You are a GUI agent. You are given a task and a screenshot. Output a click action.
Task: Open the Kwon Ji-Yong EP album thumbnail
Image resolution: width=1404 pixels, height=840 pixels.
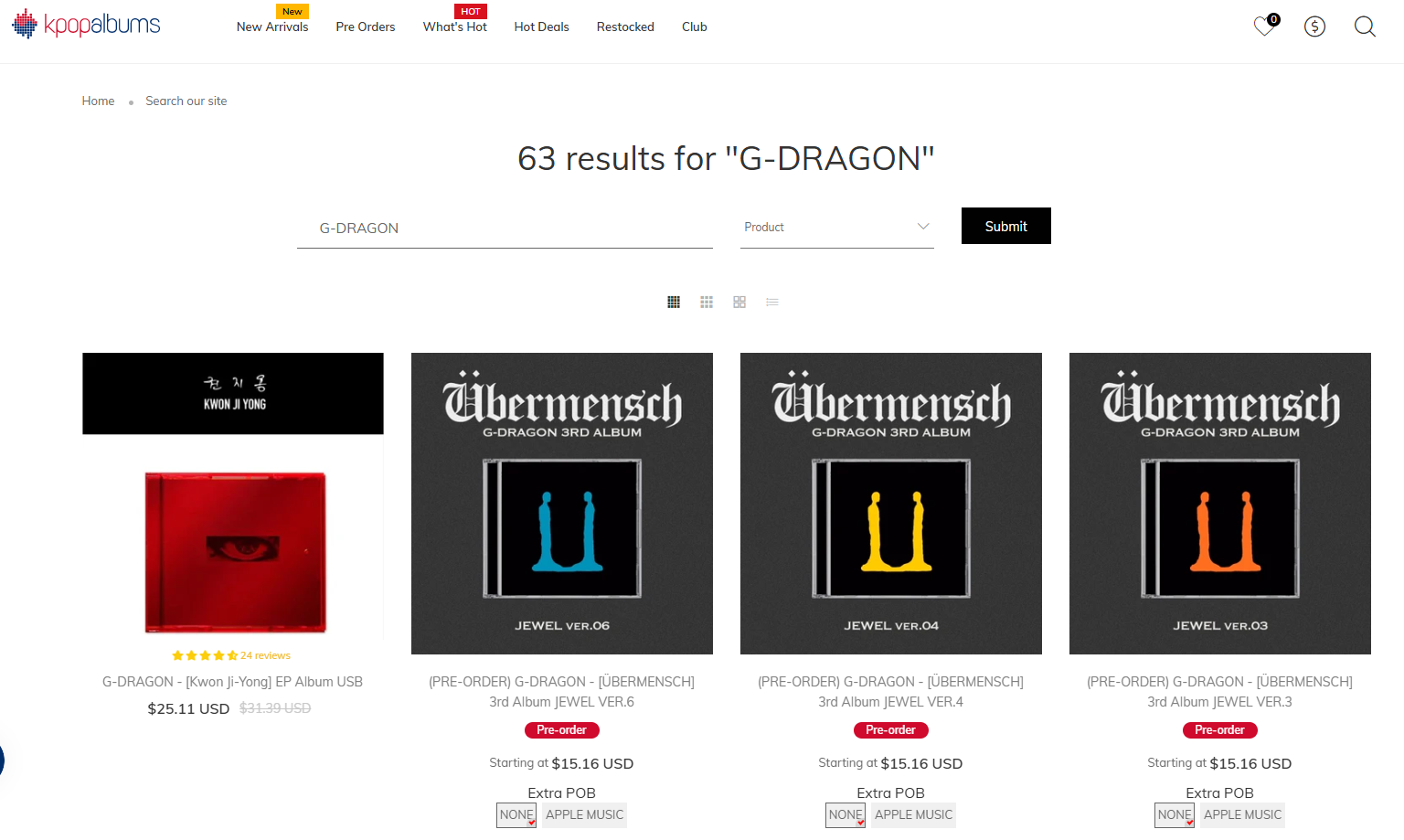tap(233, 494)
